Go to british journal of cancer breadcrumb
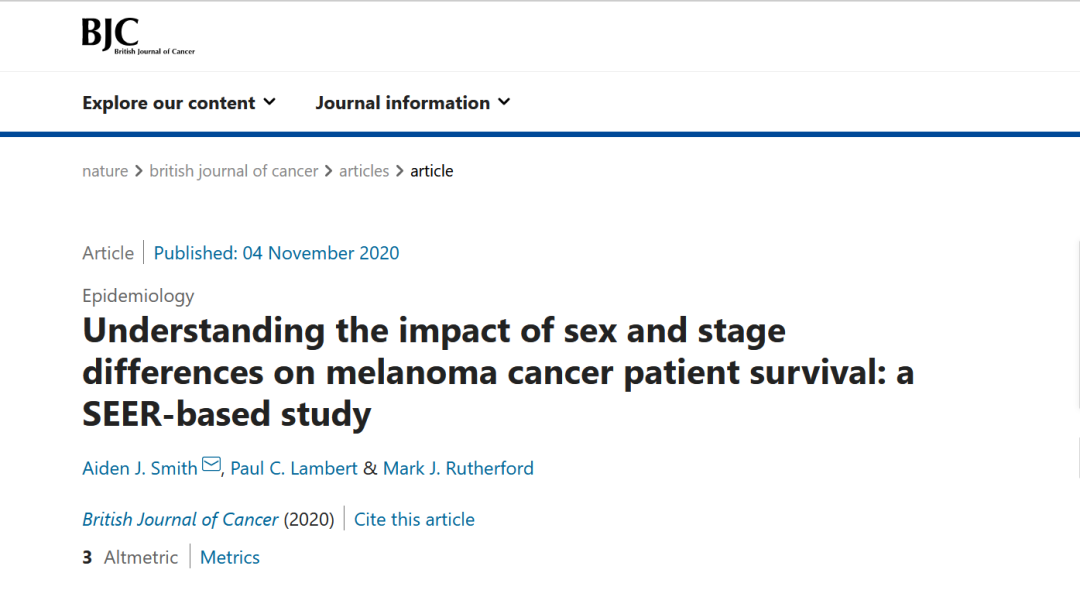1080x590 pixels. coord(233,171)
